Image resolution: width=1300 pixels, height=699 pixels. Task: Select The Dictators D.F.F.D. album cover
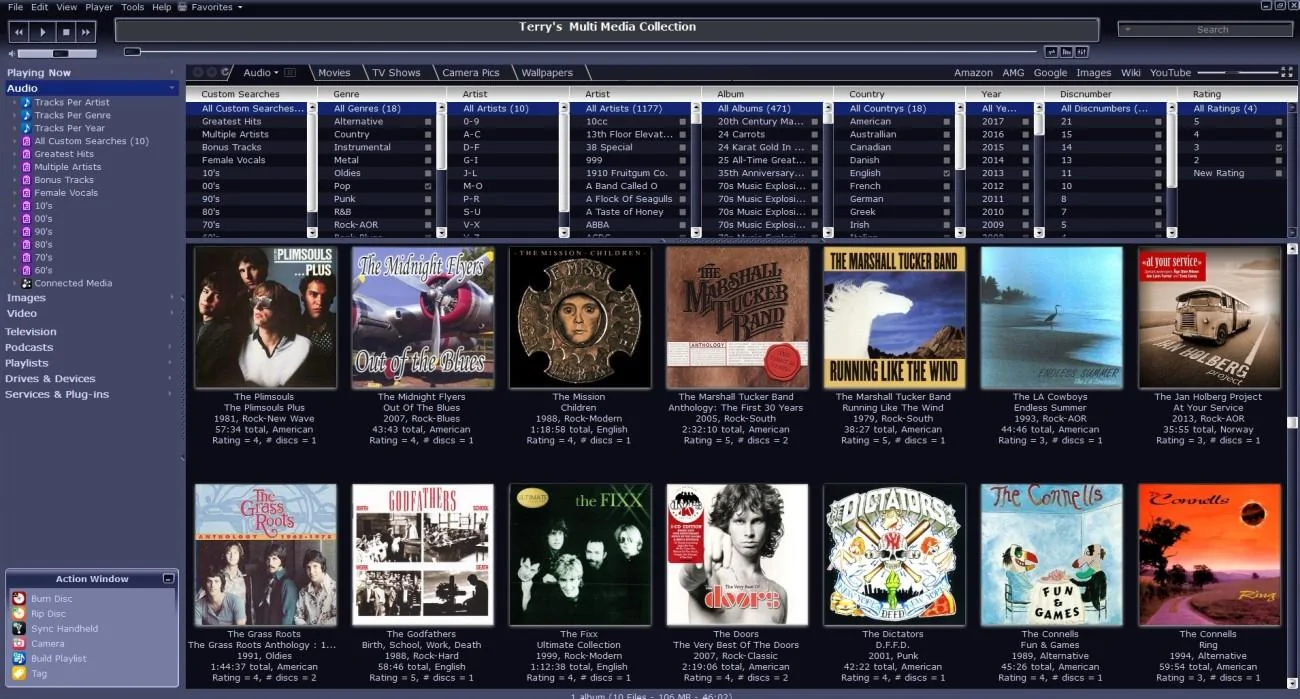pyautogui.click(x=894, y=555)
